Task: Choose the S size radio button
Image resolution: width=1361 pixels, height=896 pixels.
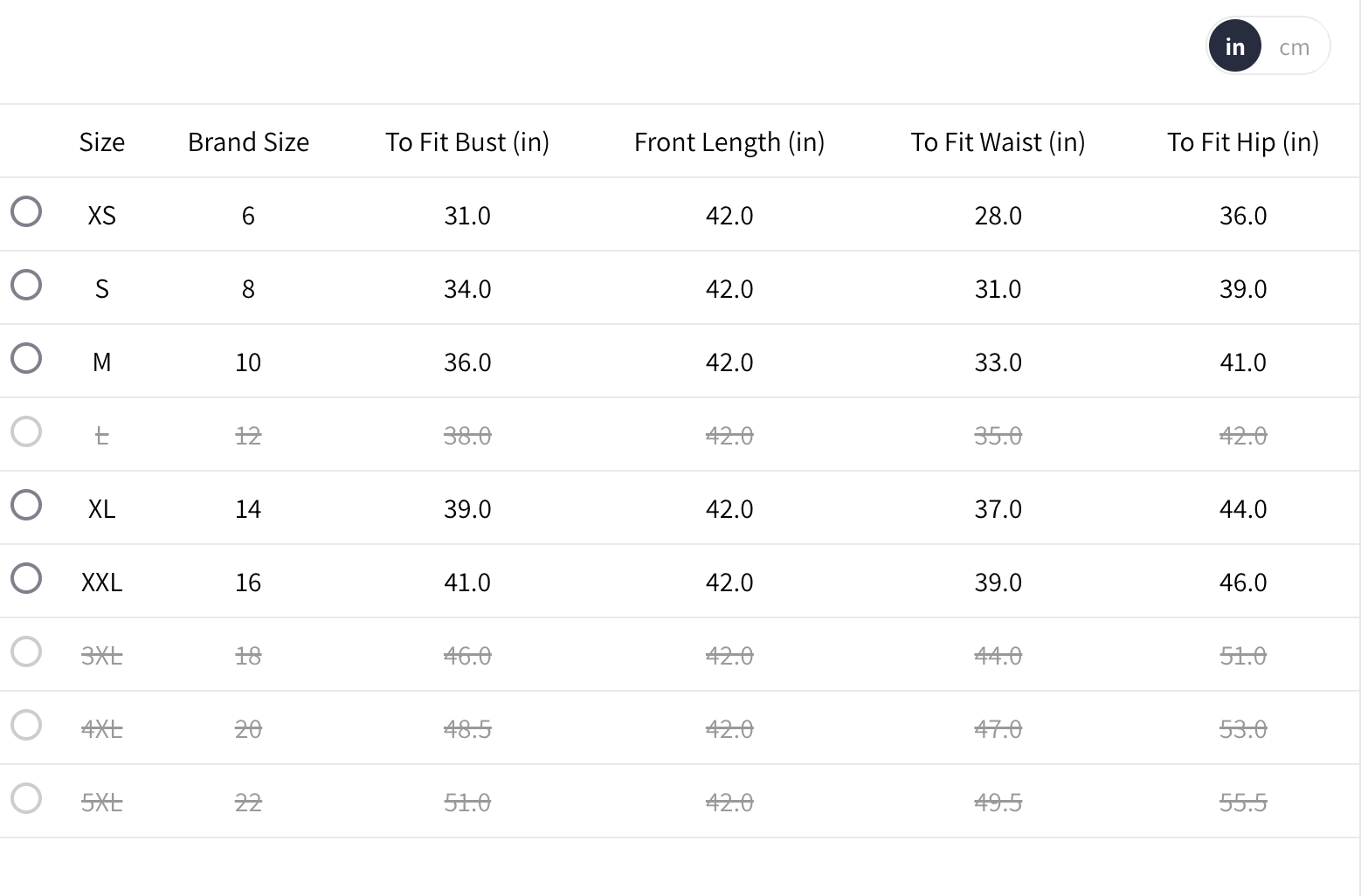Action: pos(26,285)
